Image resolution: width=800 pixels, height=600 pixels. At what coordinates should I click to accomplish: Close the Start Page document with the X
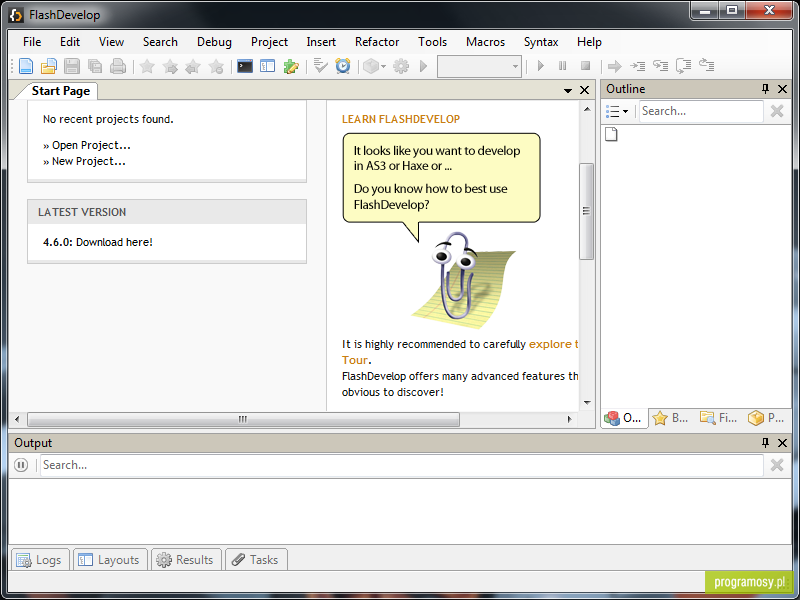(x=585, y=90)
